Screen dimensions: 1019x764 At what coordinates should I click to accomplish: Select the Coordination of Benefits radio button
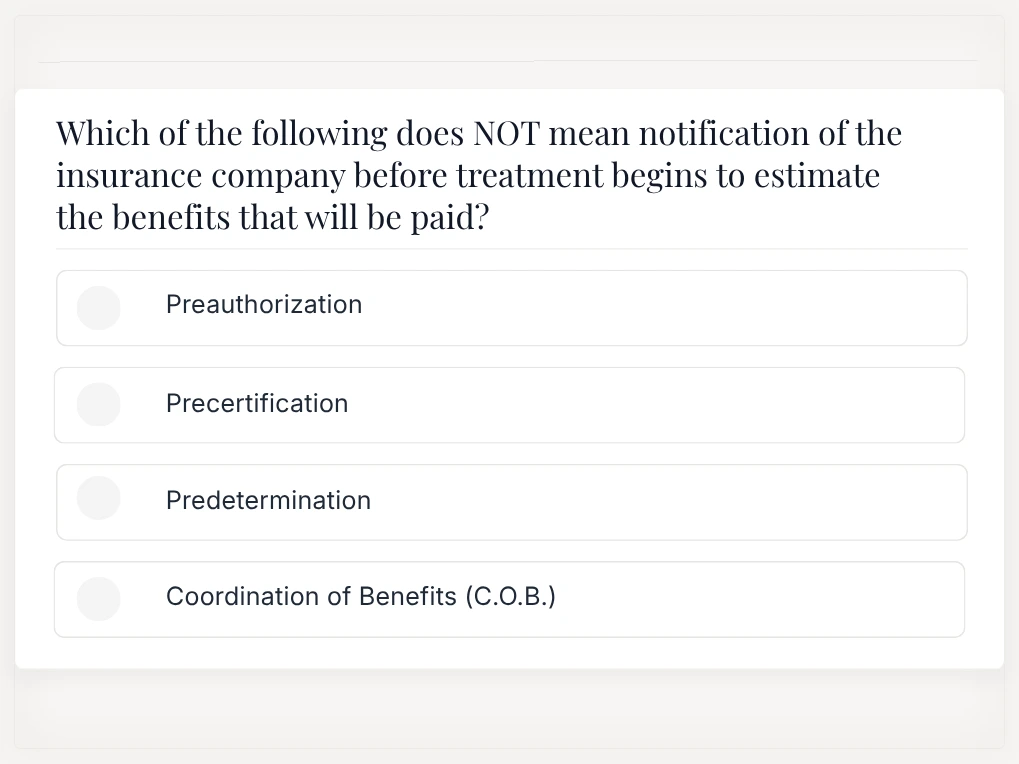pos(99,599)
